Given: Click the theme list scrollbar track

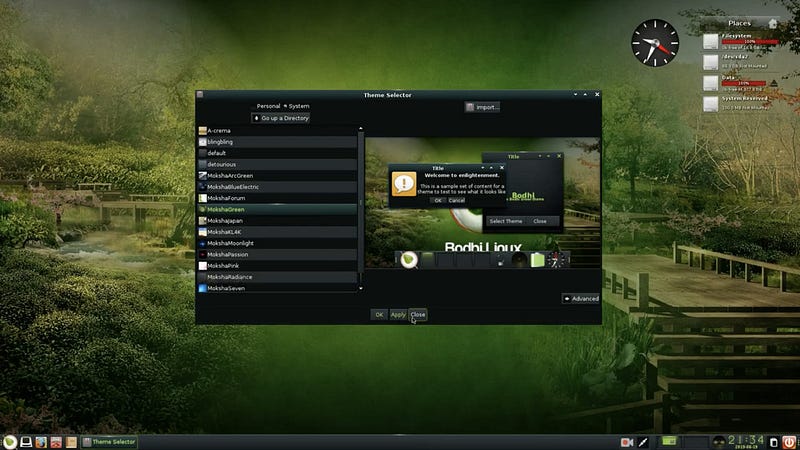Looking at the screenshot, I should (361, 204).
